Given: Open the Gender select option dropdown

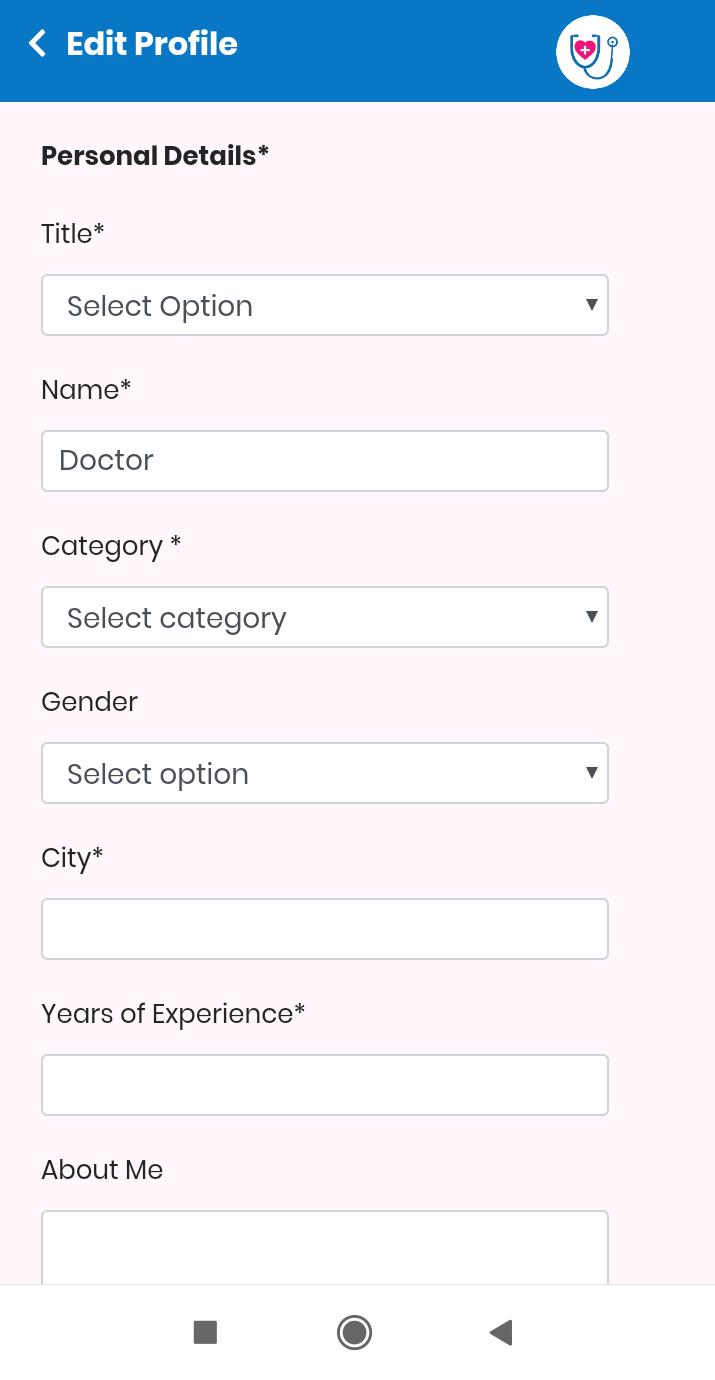Looking at the screenshot, I should (x=325, y=773).
